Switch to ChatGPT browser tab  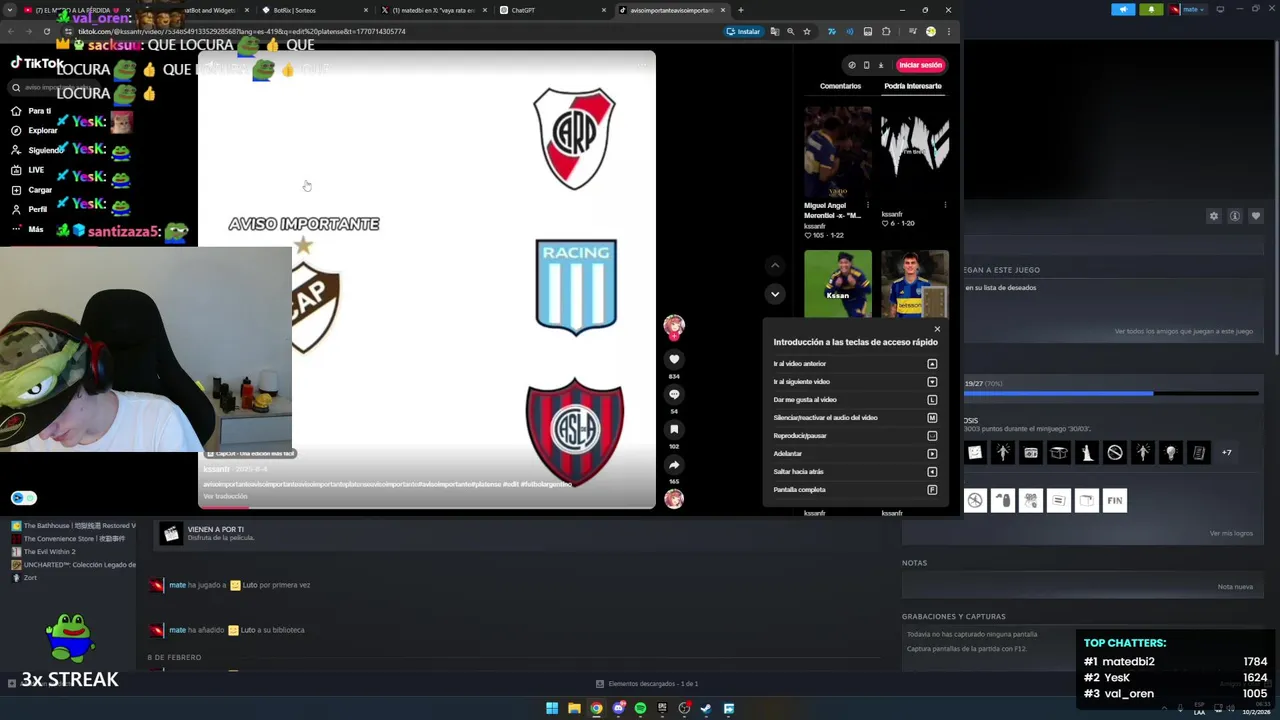coord(553,10)
